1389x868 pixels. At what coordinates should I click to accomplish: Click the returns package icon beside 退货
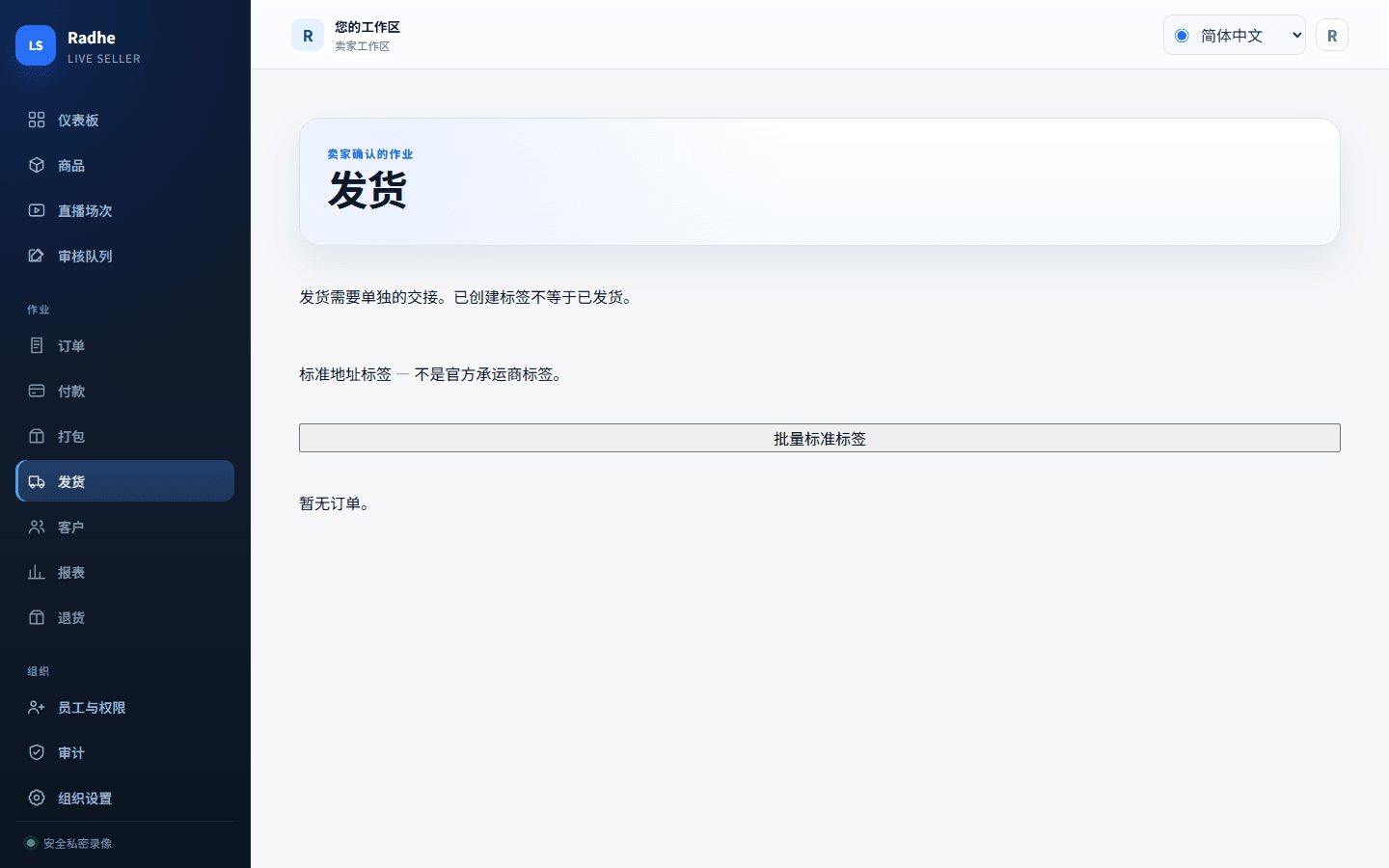37,617
